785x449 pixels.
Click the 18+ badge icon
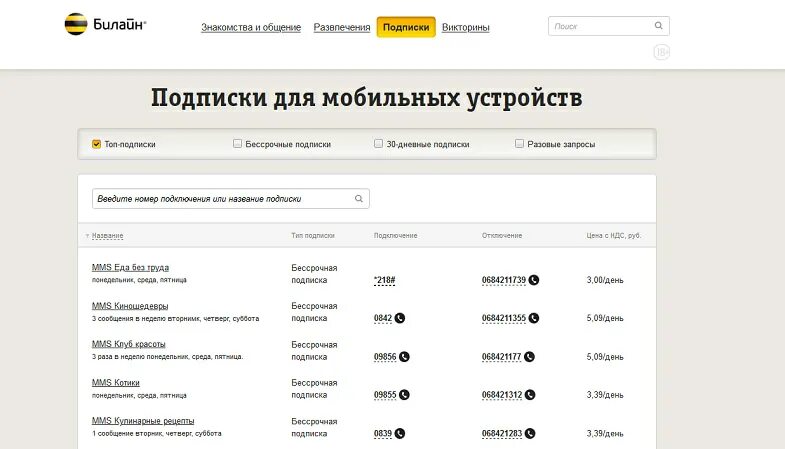point(661,52)
